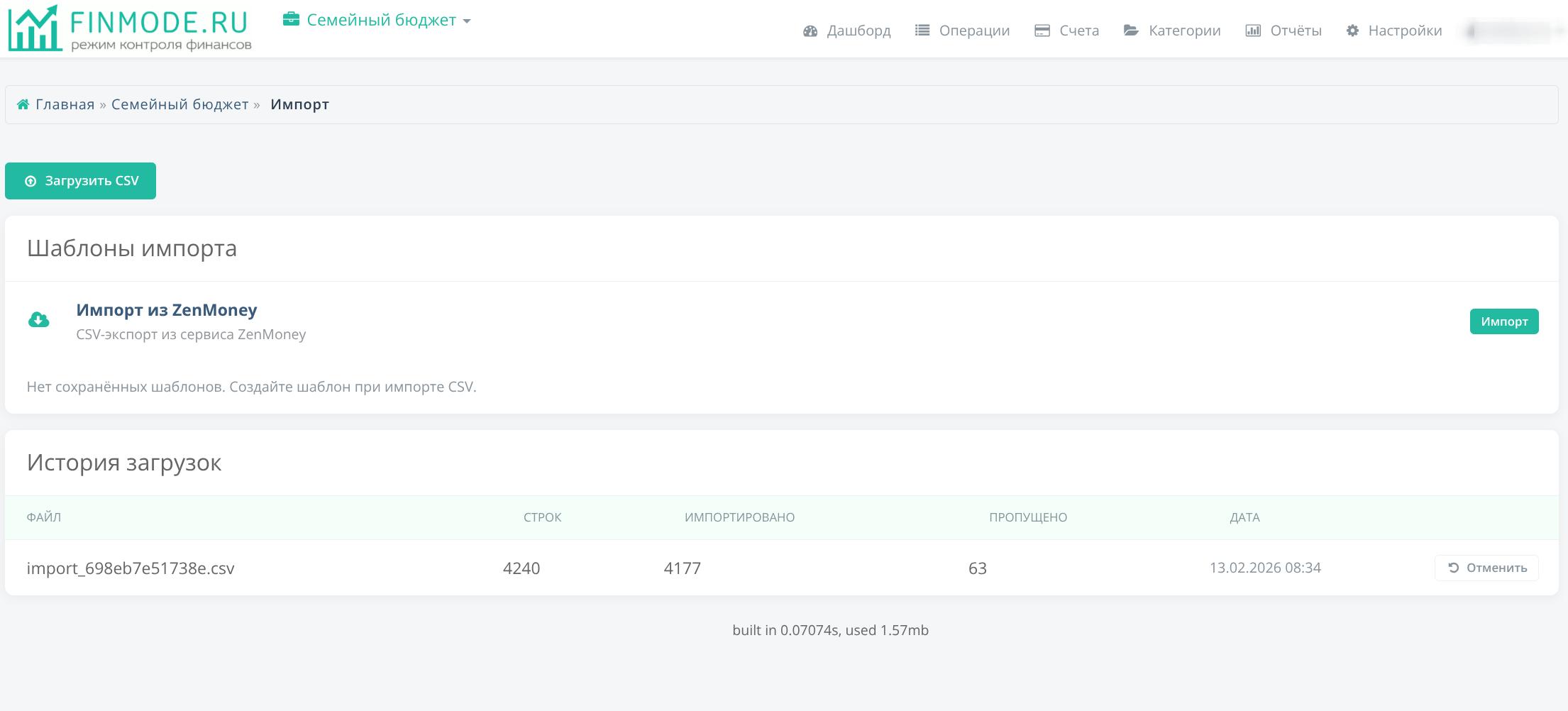Click the briefcase icon beside Семейный бюджет
This screenshot has width=1568, height=711.
pyautogui.click(x=290, y=19)
